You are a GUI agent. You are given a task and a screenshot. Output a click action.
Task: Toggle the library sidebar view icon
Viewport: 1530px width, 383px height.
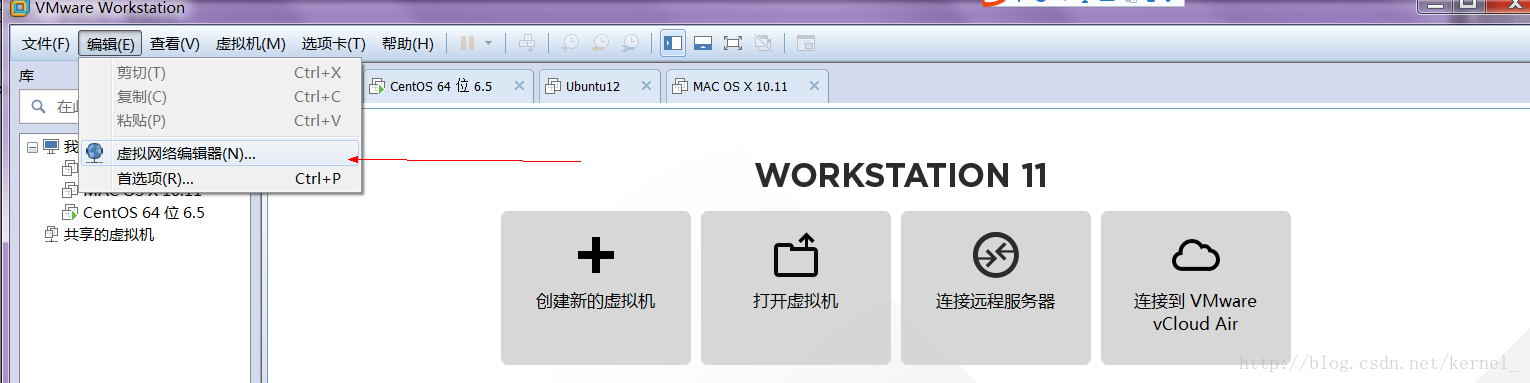point(673,43)
